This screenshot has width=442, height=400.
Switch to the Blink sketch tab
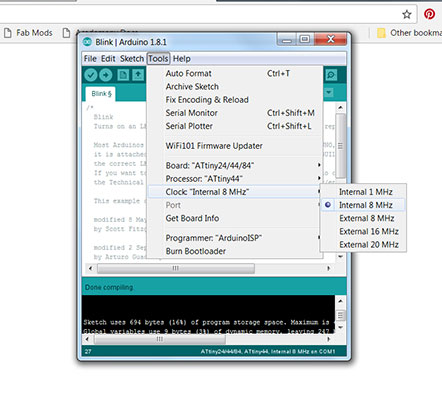pos(101,94)
